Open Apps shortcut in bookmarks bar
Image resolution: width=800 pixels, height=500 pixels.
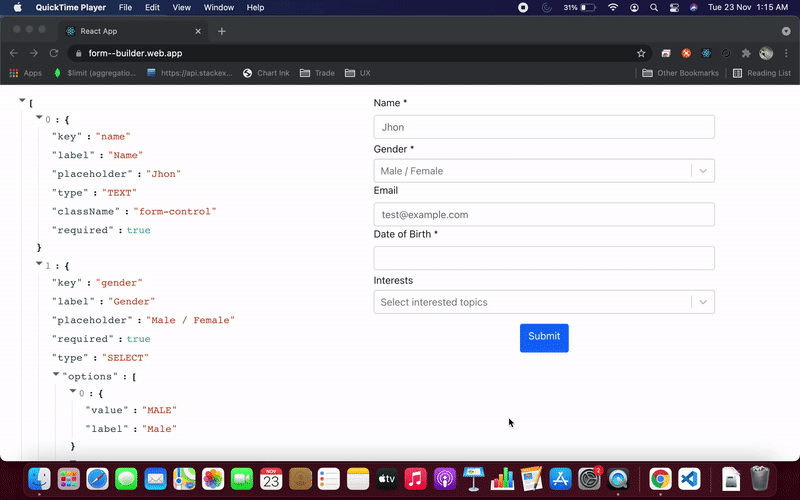coord(26,73)
